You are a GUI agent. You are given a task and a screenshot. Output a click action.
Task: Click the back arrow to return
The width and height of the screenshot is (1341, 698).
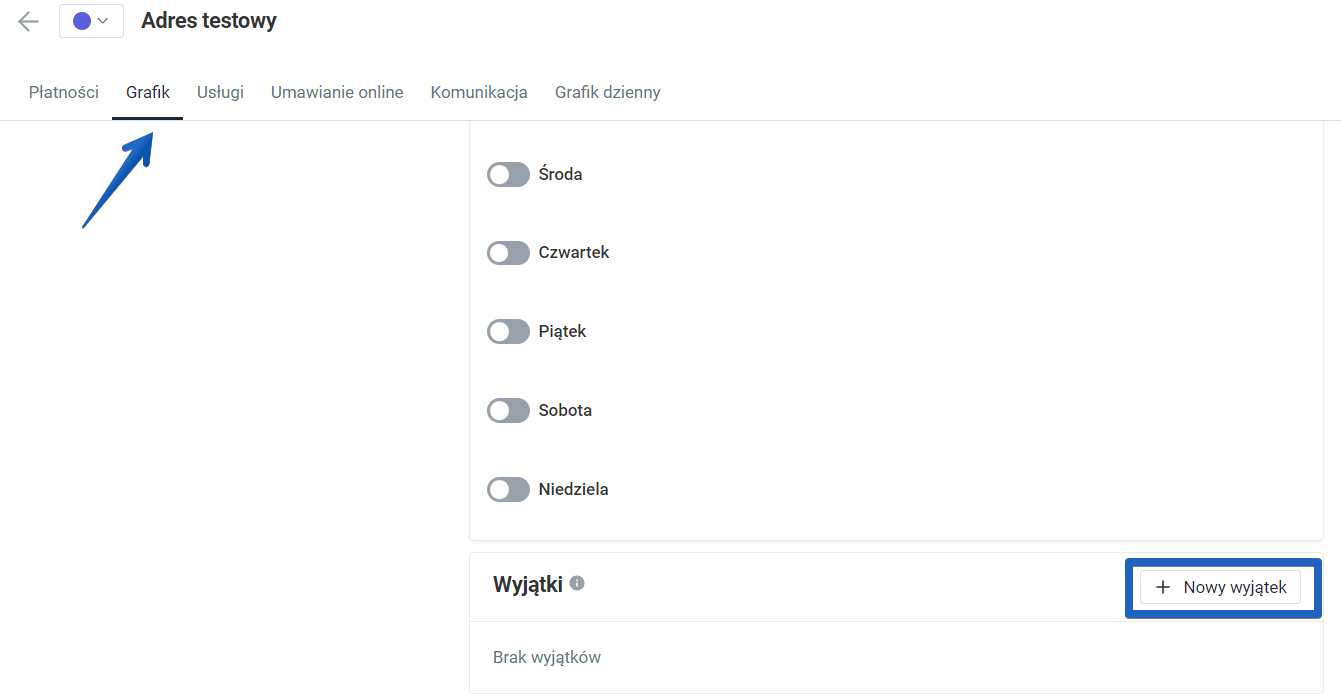[x=28, y=21]
